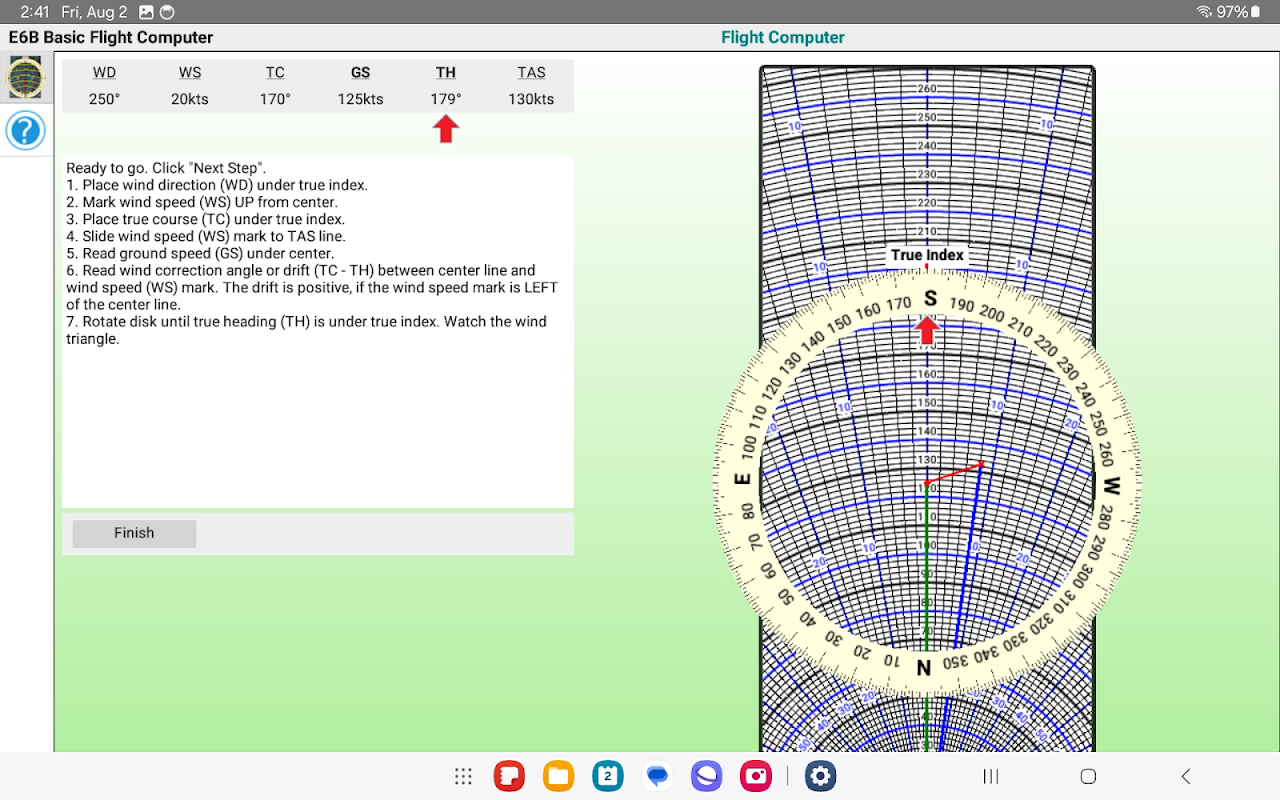Tap the Android back navigation arrow
Image resolution: width=1280 pixels, height=800 pixels.
(x=1186, y=776)
